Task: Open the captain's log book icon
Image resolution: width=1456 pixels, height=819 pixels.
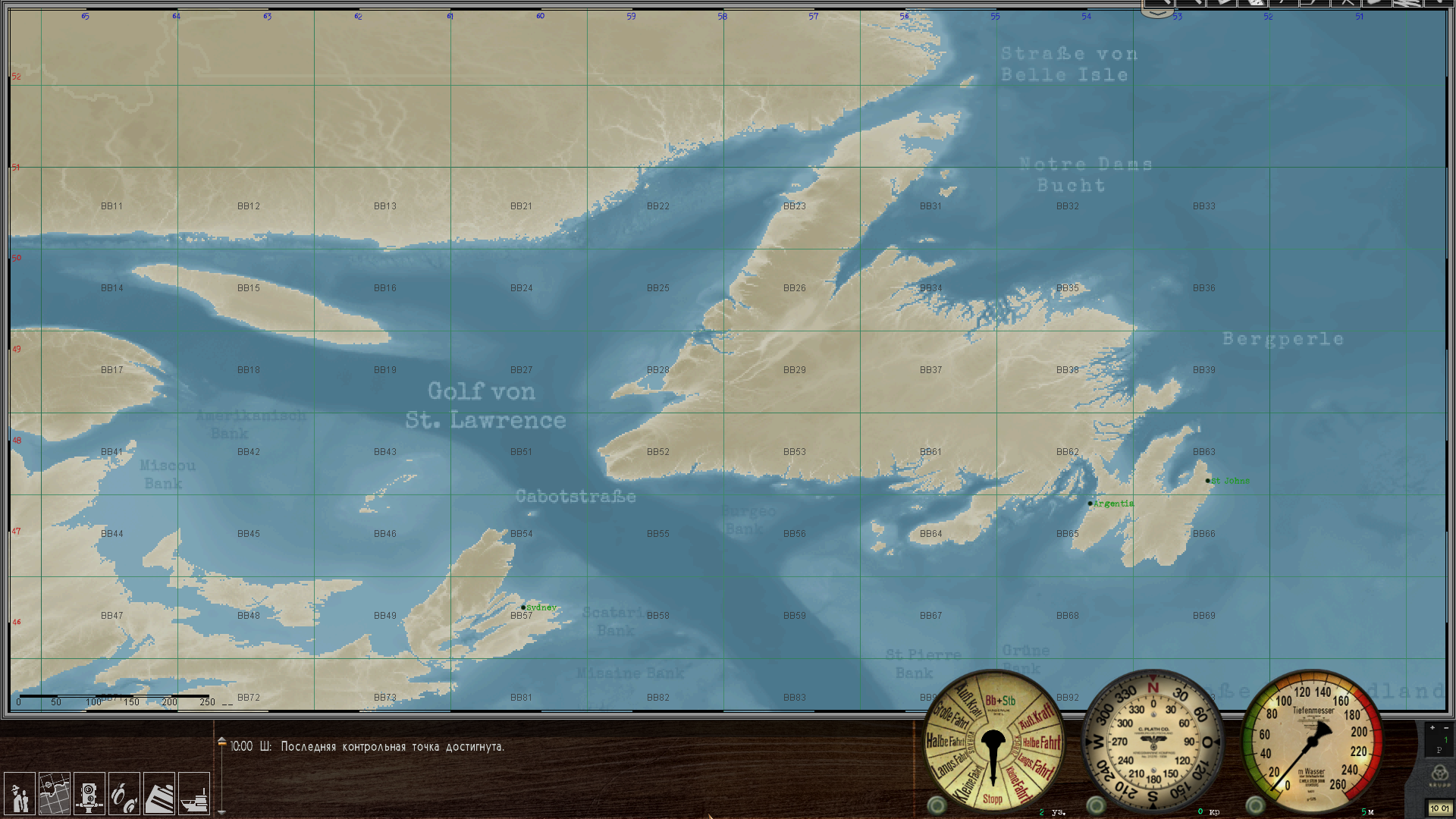Action: [x=159, y=794]
